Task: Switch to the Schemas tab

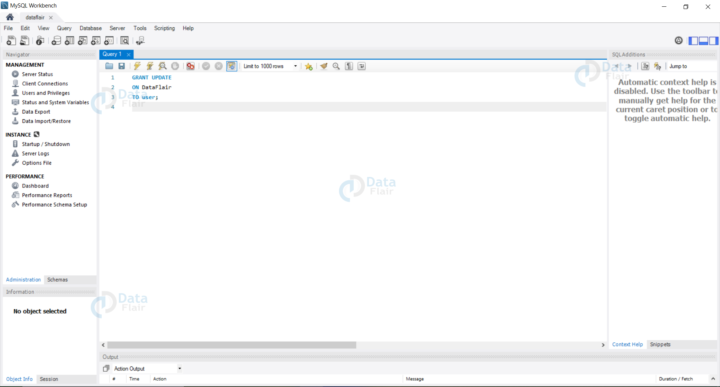Action: pos(57,280)
